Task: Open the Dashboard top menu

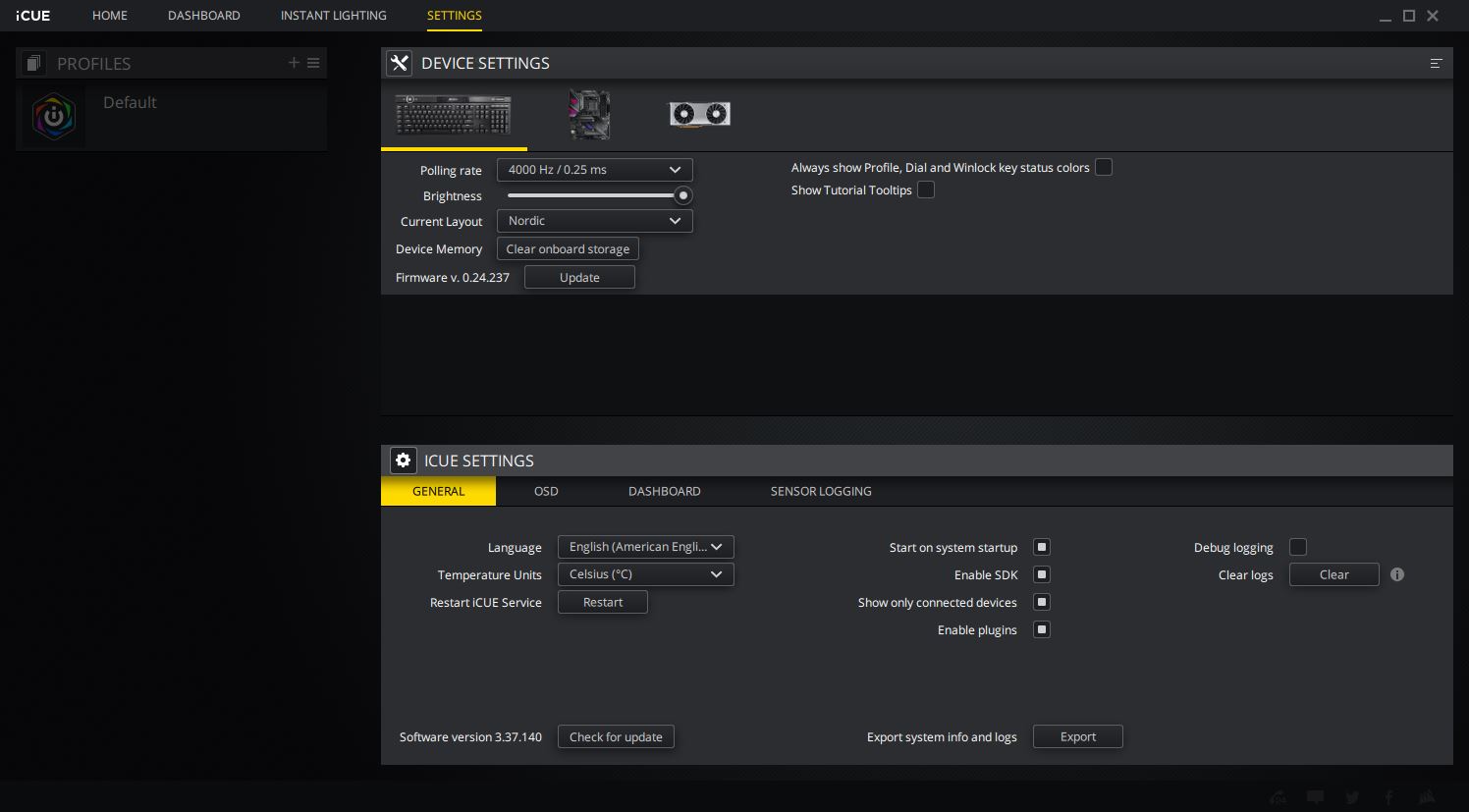Action: click(x=204, y=16)
